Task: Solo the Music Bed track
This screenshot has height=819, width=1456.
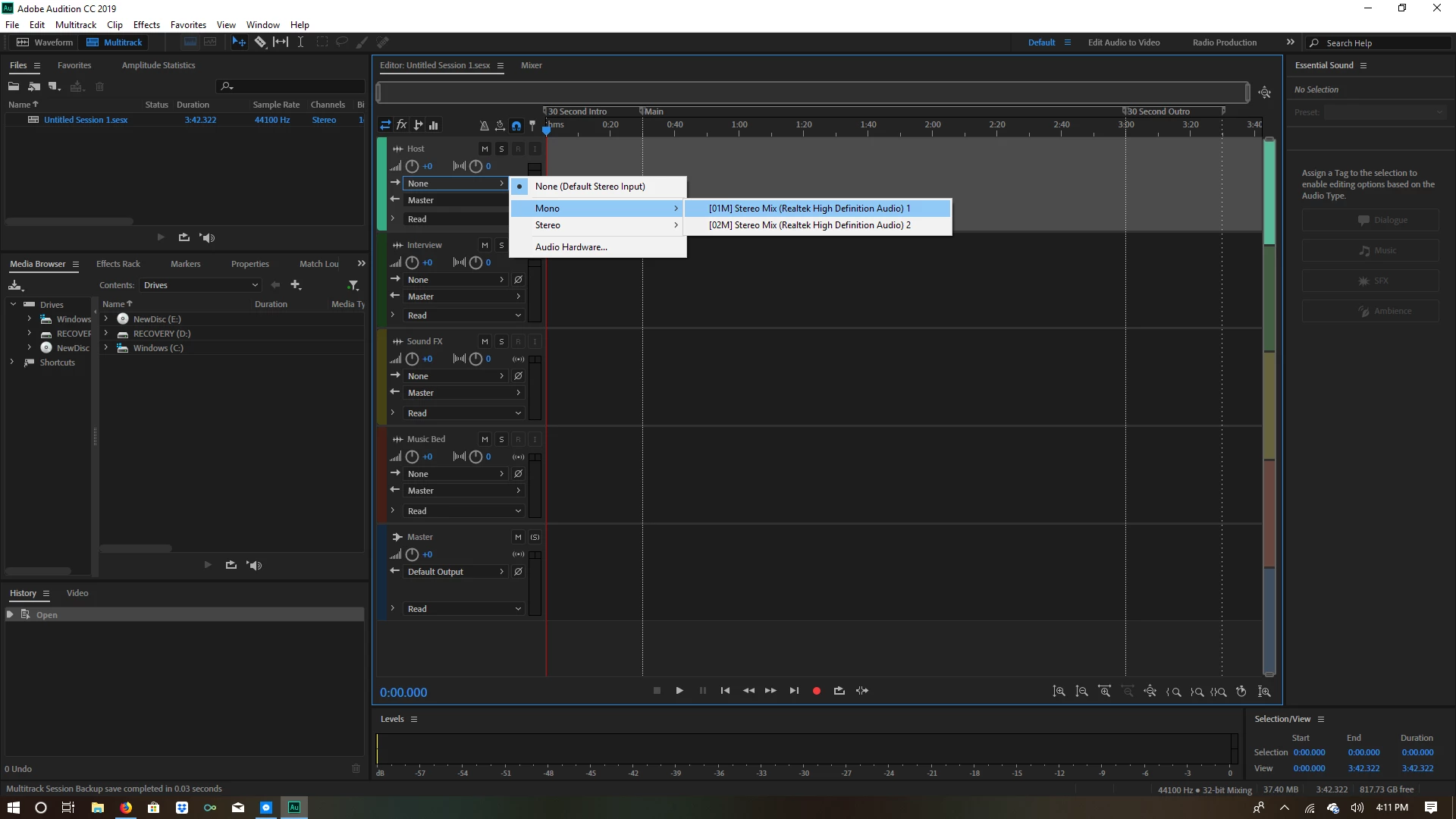Action: point(501,439)
